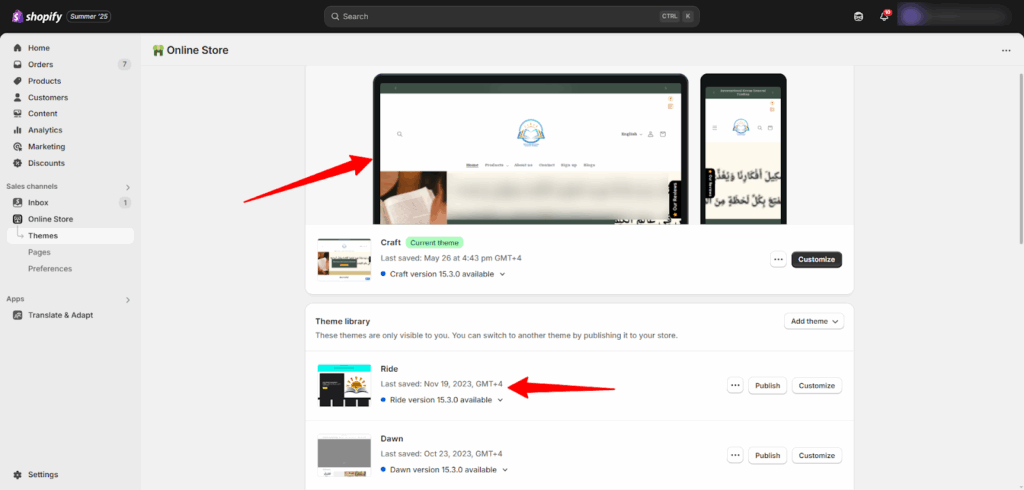
Task: Expand the Sales channels section
Action: pos(127,187)
